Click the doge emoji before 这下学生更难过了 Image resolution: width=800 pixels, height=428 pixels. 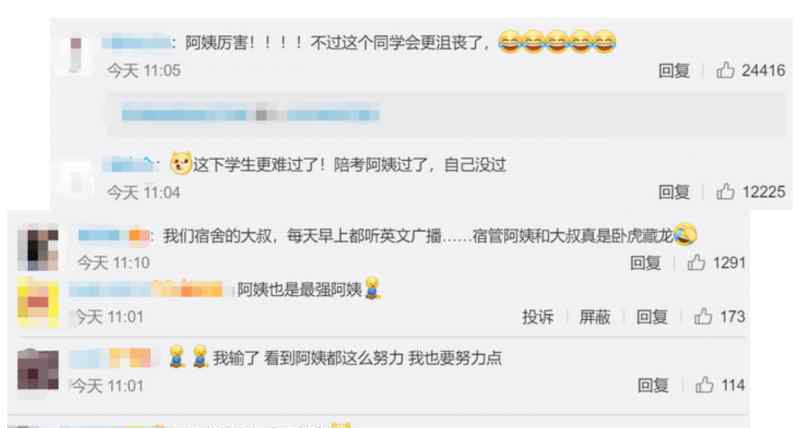[x=181, y=163]
